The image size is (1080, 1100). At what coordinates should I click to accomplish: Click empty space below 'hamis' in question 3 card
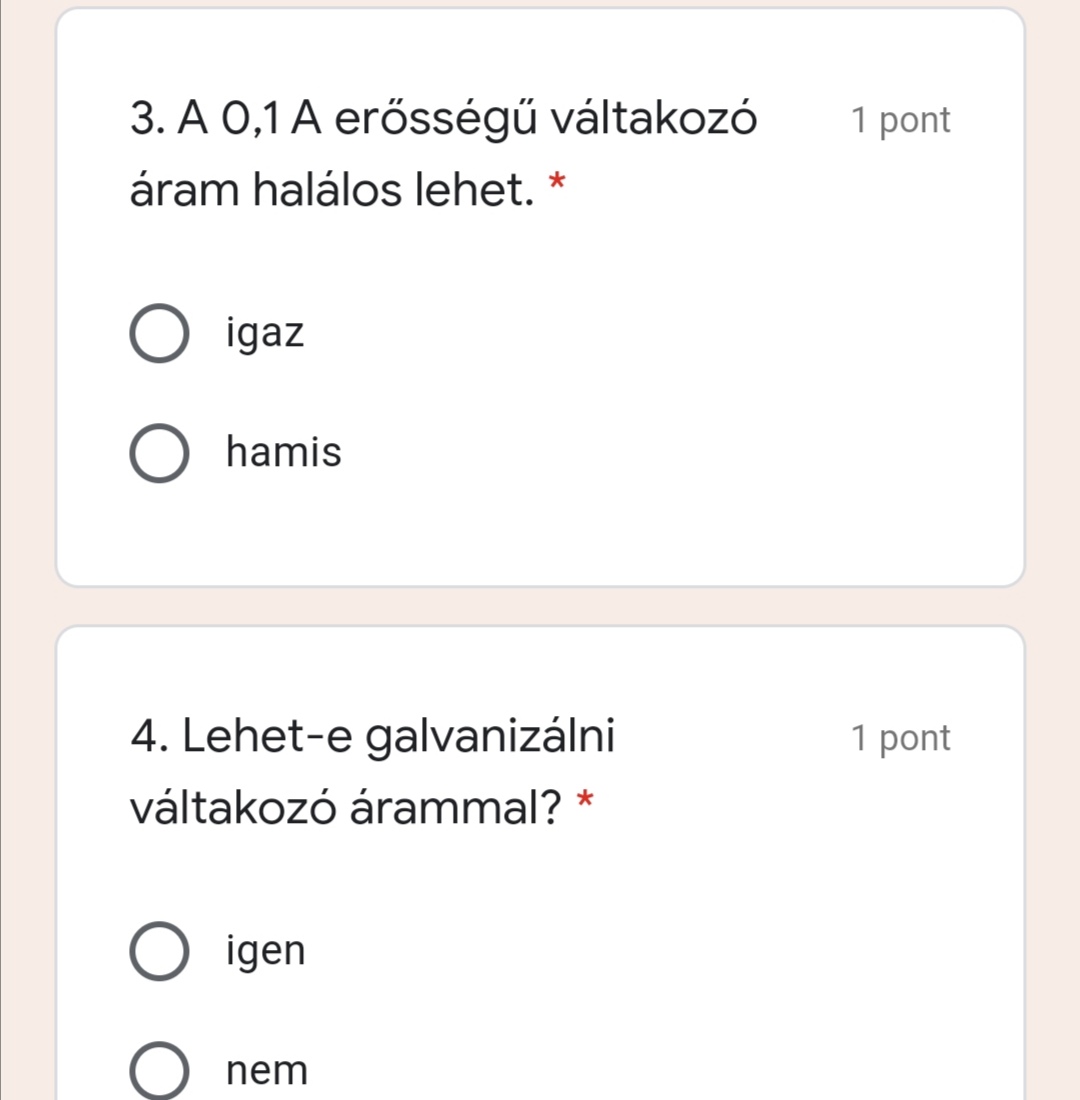tap(540, 535)
